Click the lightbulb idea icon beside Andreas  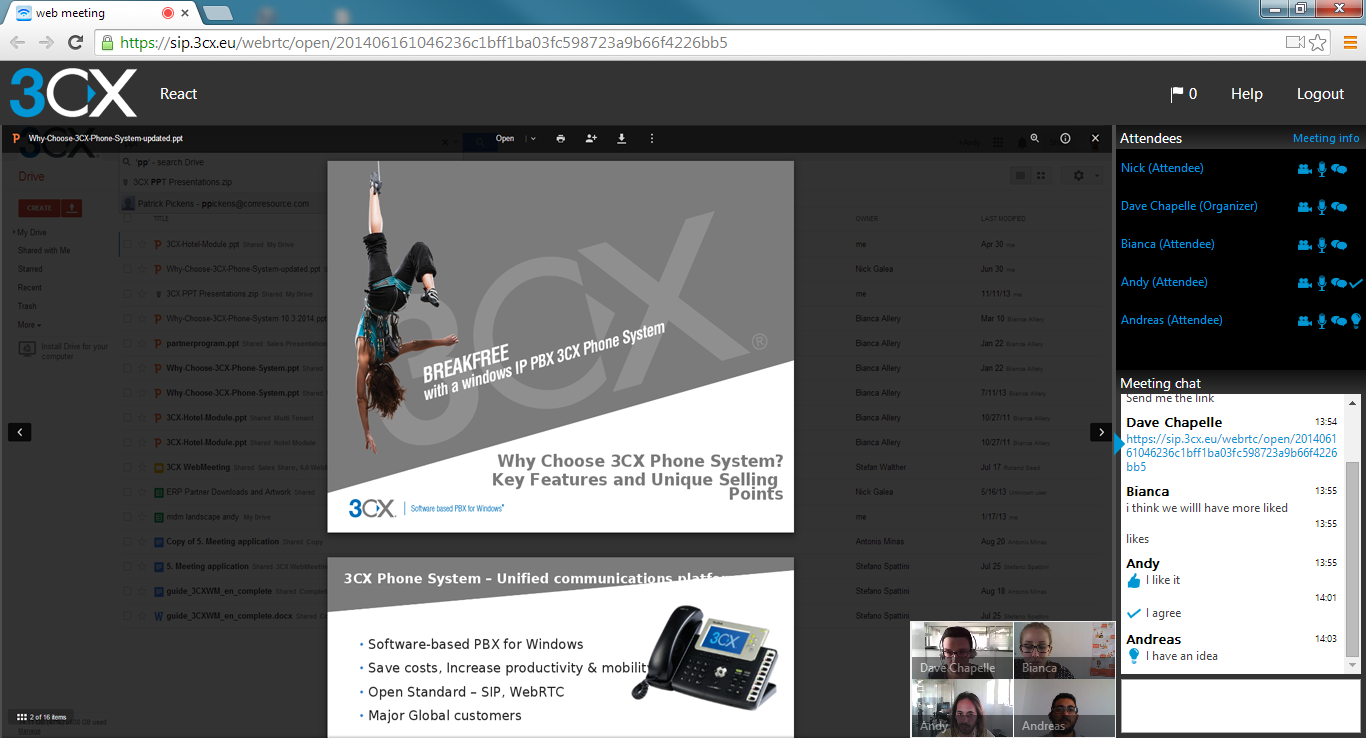[x=1356, y=321]
